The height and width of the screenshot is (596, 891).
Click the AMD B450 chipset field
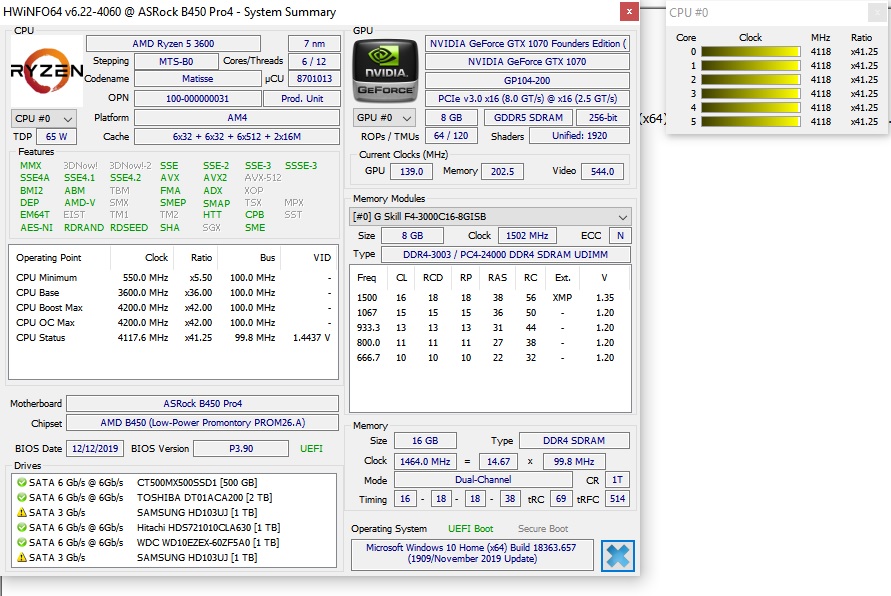[203, 423]
